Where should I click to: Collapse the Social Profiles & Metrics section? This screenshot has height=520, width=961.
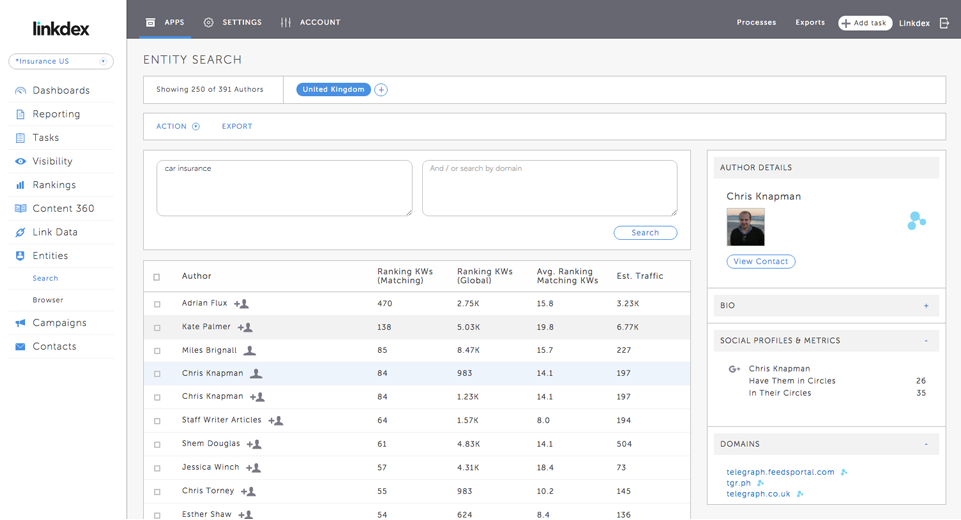coord(926,340)
